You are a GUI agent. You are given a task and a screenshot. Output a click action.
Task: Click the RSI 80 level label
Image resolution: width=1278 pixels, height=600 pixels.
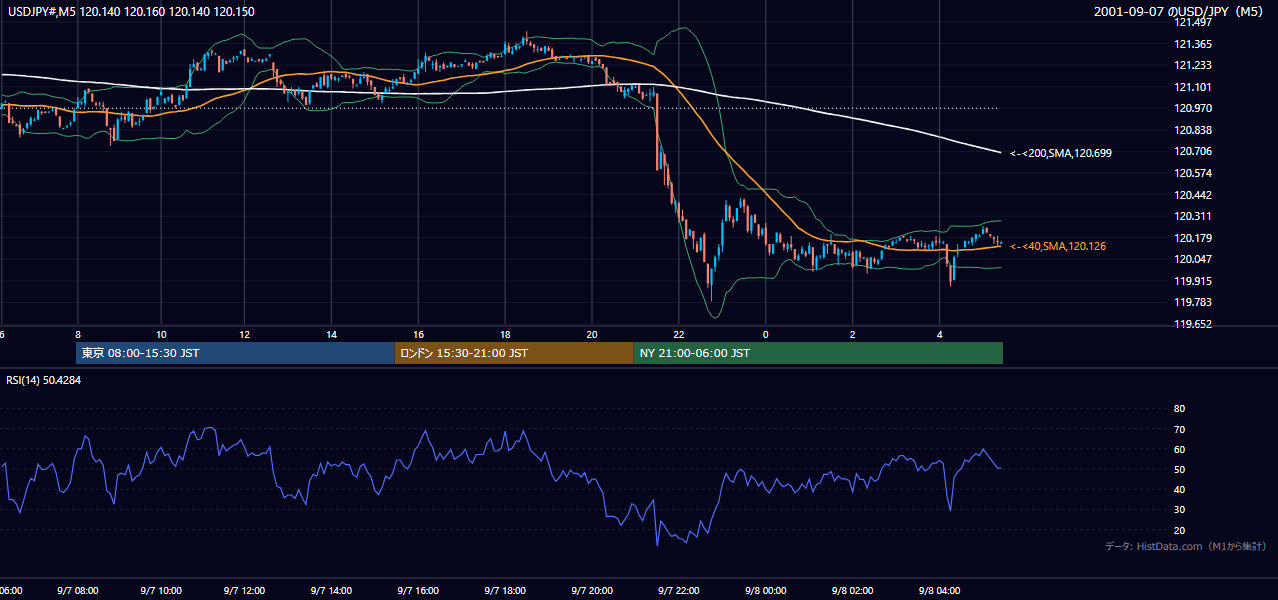(1179, 409)
